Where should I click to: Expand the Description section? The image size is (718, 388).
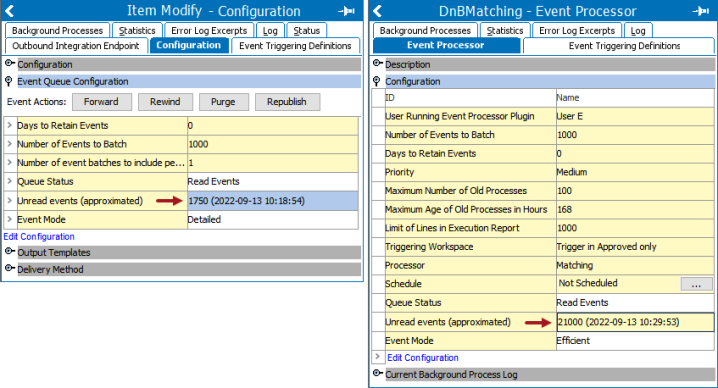(x=377, y=63)
